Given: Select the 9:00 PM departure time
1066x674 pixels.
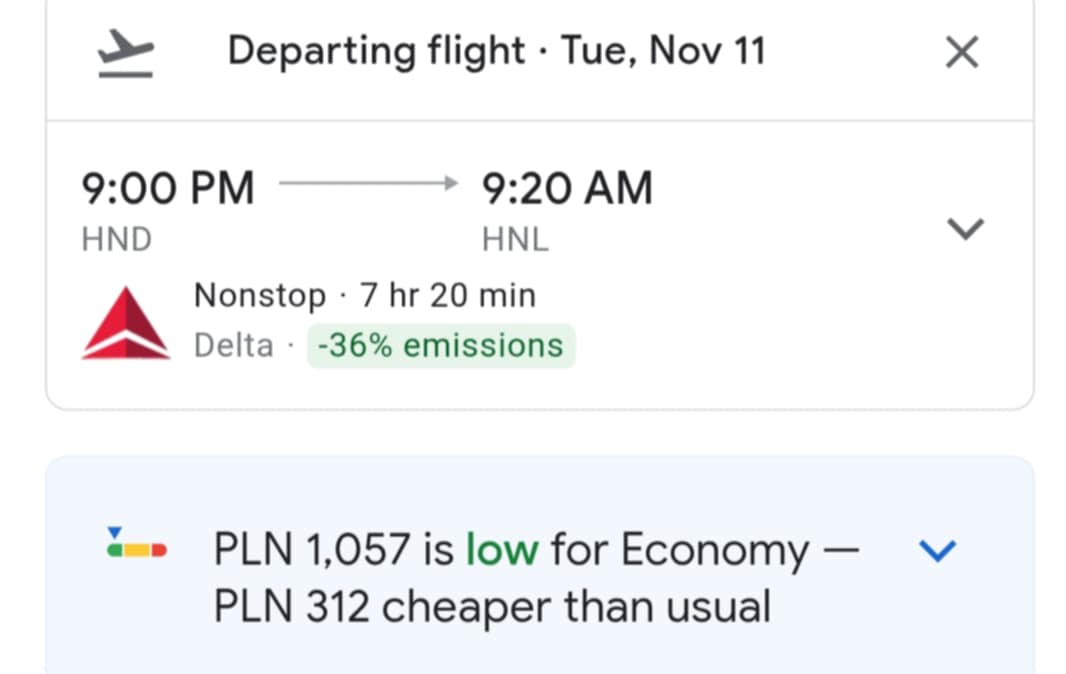Looking at the screenshot, I should 167,188.
